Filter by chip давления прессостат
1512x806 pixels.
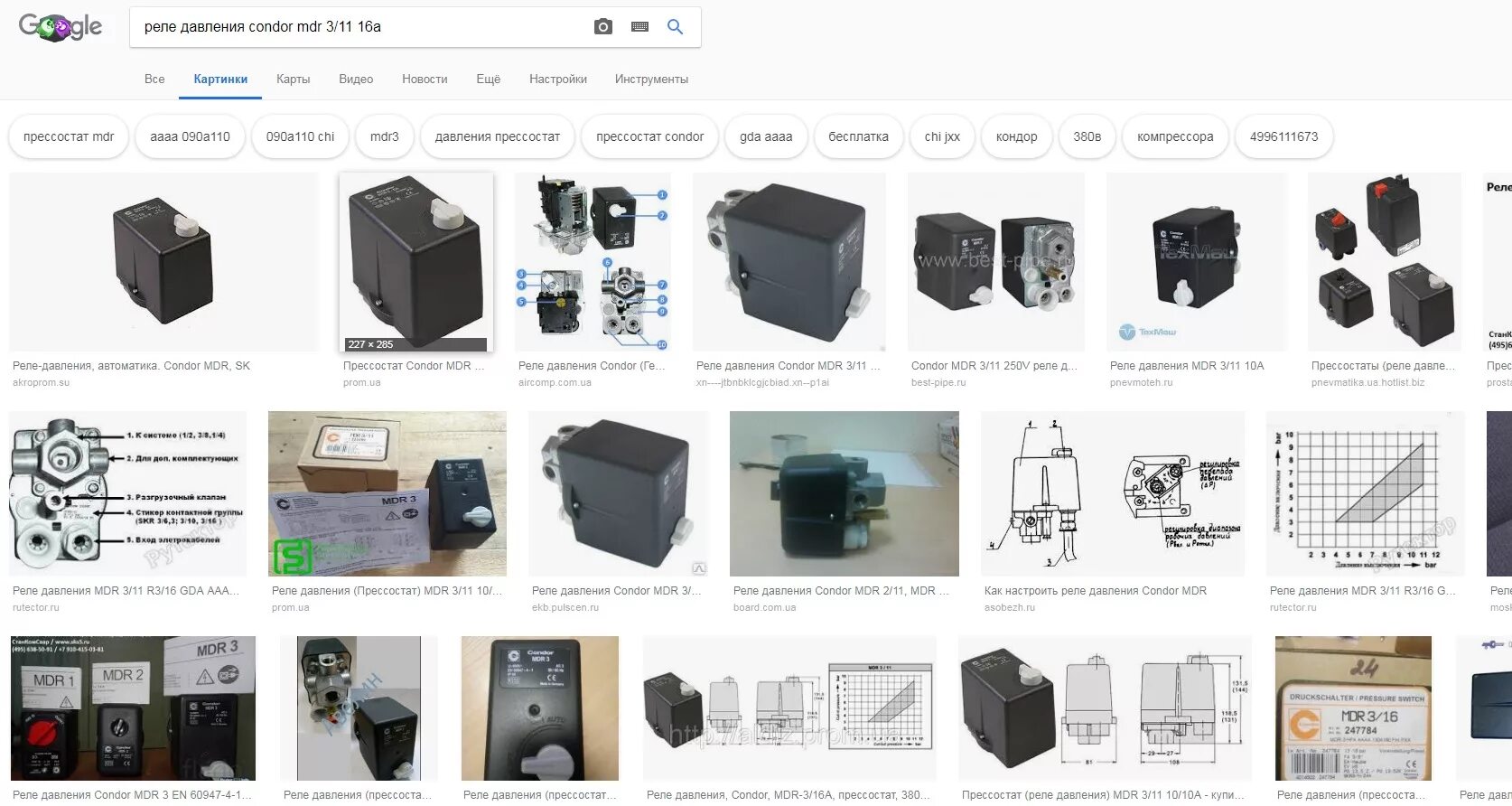[498, 136]
